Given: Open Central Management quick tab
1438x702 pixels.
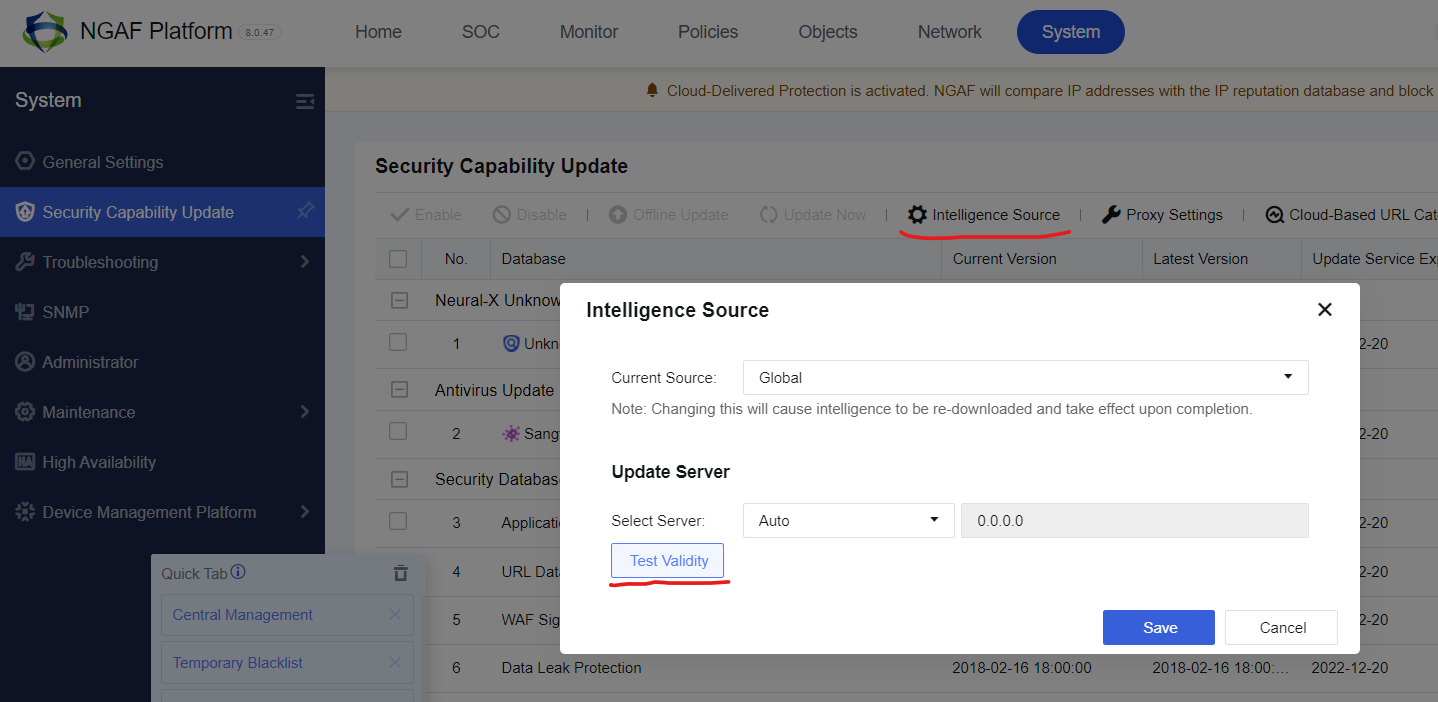Looking at the screenshot, I should pos(243,615).
